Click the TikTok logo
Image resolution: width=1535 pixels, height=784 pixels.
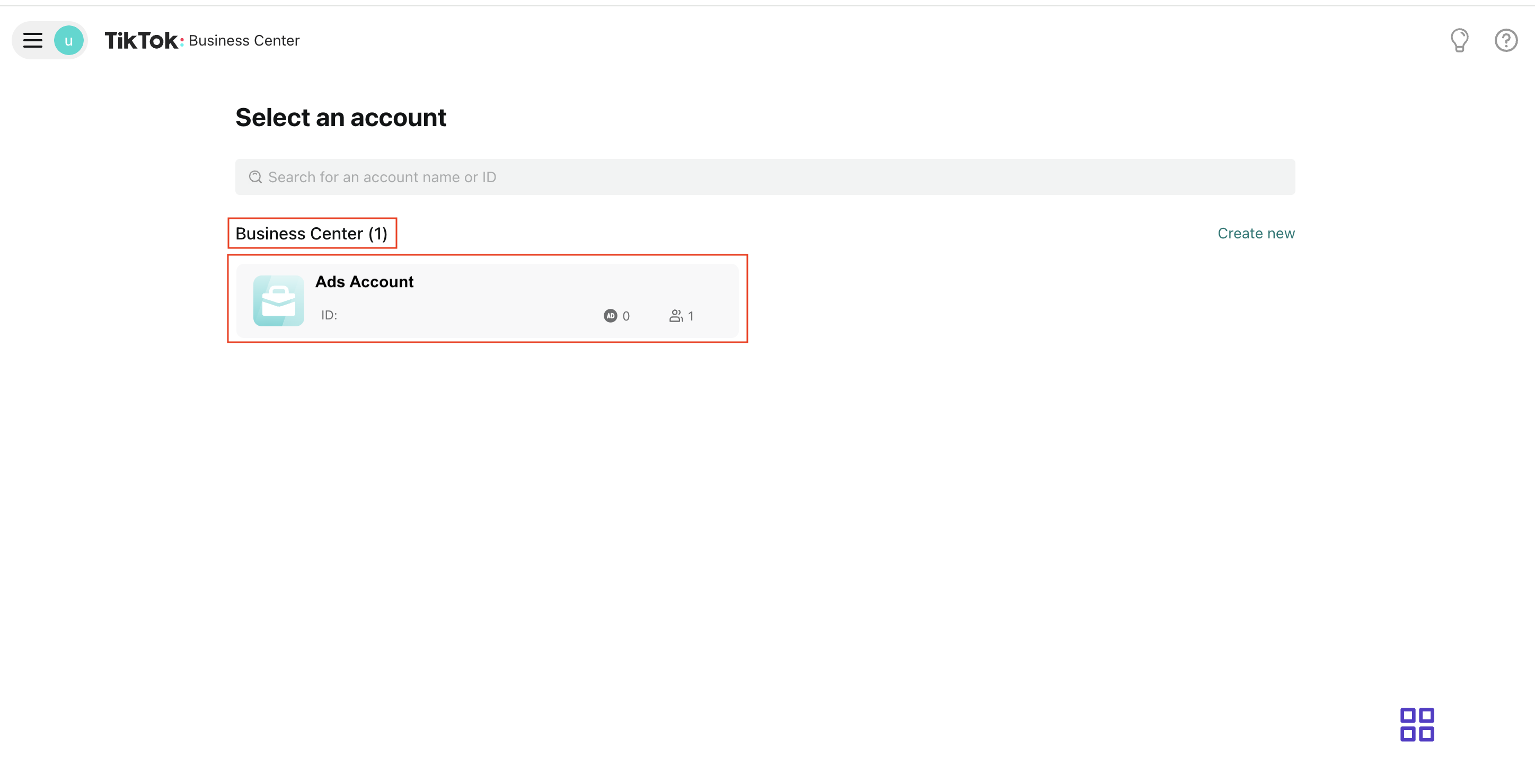pos(144,40)
